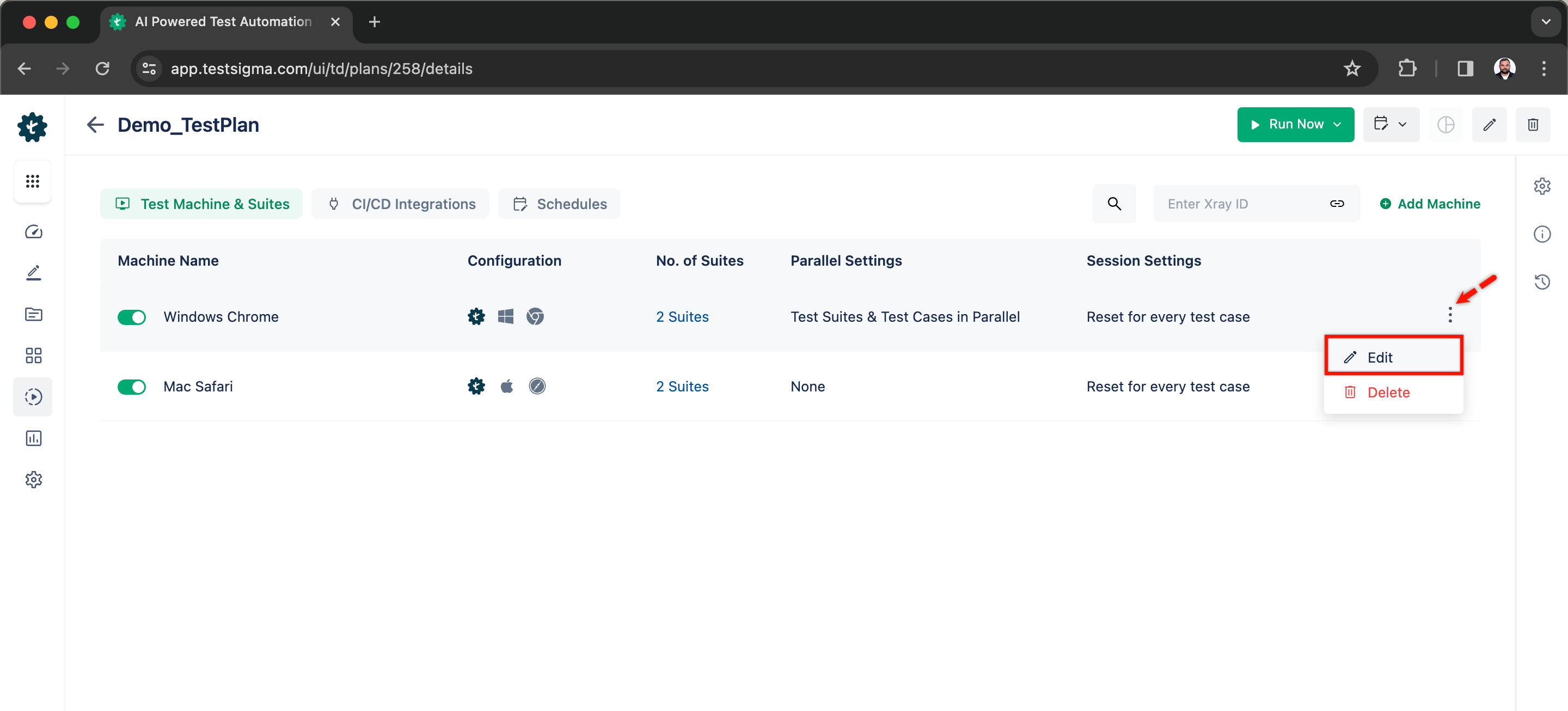Viewport: 1568px width, 711px height.
Task: Open the run results report icon
Action: [x=33, y=438]
